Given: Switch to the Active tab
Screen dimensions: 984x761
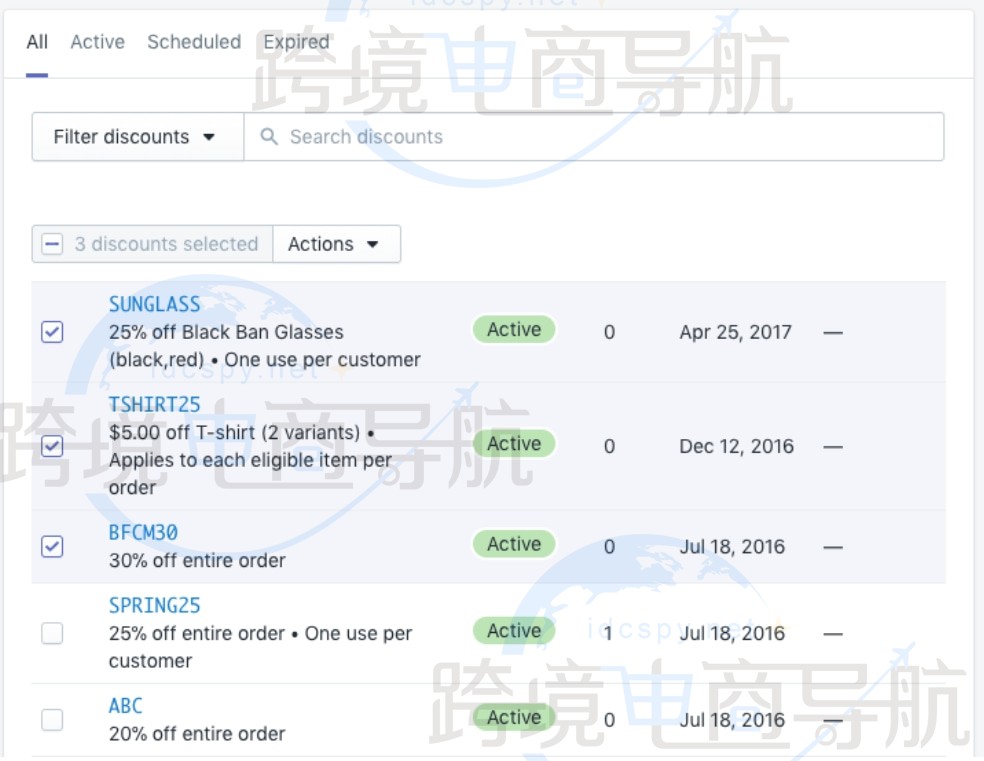Looking at the screenshot, I should tap(97, 42).
